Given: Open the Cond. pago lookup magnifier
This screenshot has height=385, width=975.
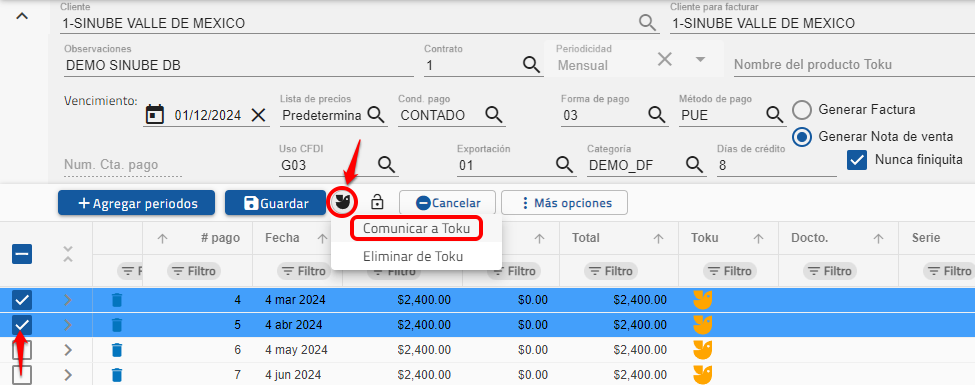Looking at the screenshot, I should (x=494, y=114).
